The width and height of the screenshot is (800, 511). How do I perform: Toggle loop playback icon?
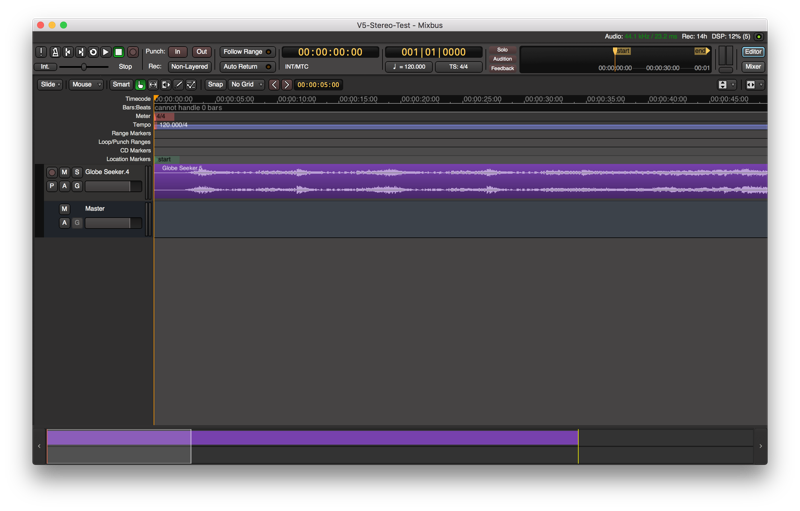[93, 52]
